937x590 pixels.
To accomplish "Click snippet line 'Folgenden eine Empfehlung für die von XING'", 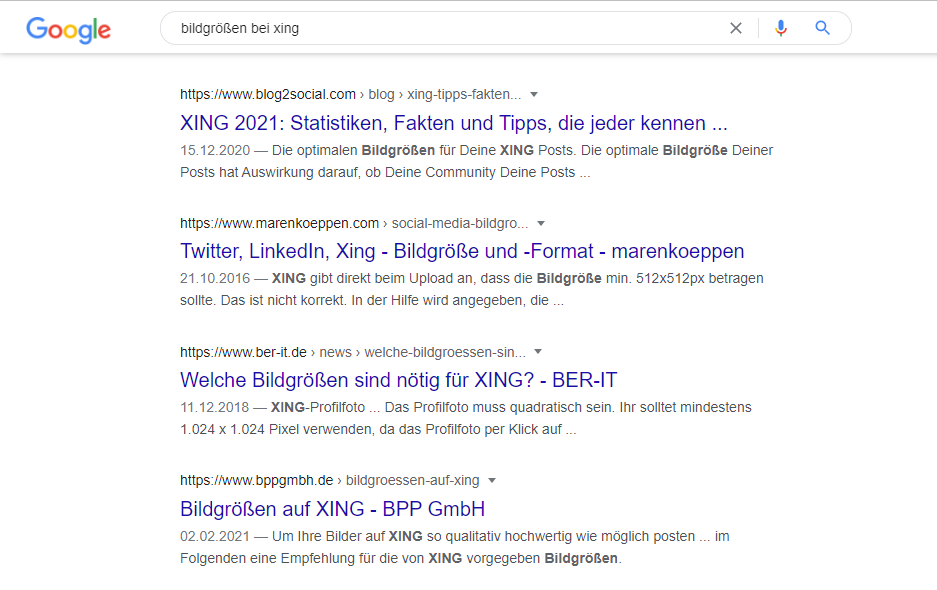I will [x=400, y=558].
